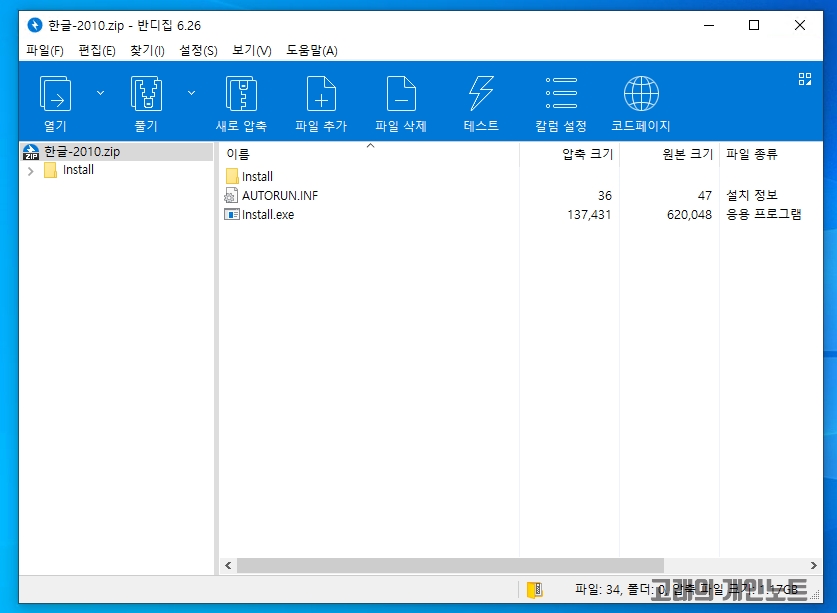
Task: Click the 새로 압축 (New archive) icon
Action: 241,94
